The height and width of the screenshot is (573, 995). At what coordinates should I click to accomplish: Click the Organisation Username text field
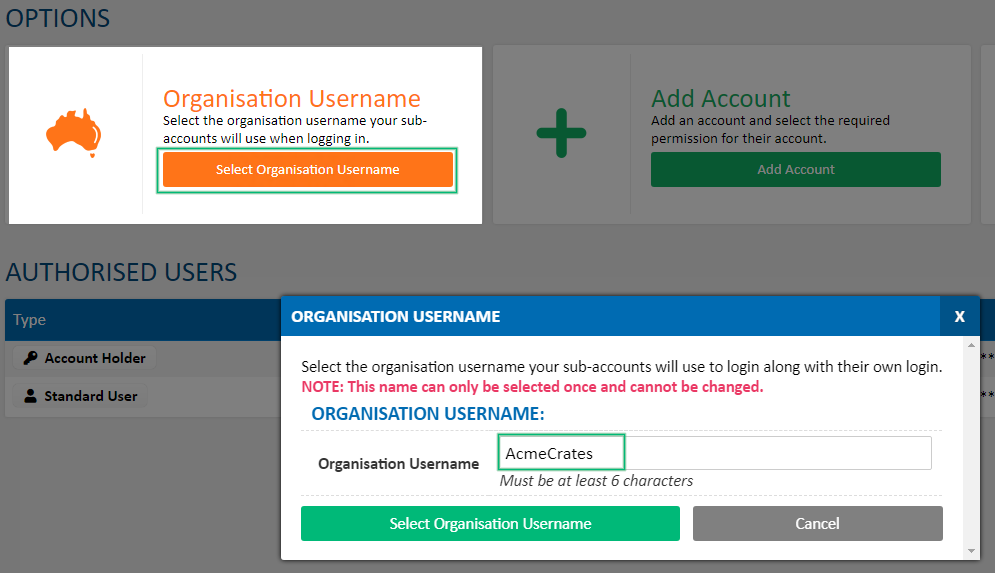click(x=715, y=453)
